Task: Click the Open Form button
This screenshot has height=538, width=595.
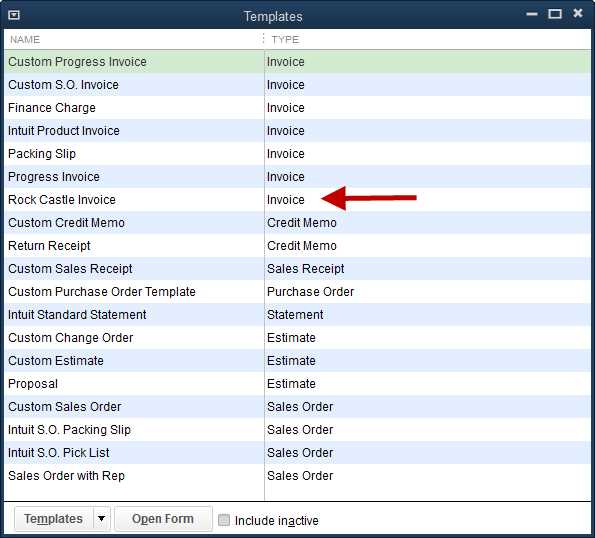Action: (x=163, y=518)
